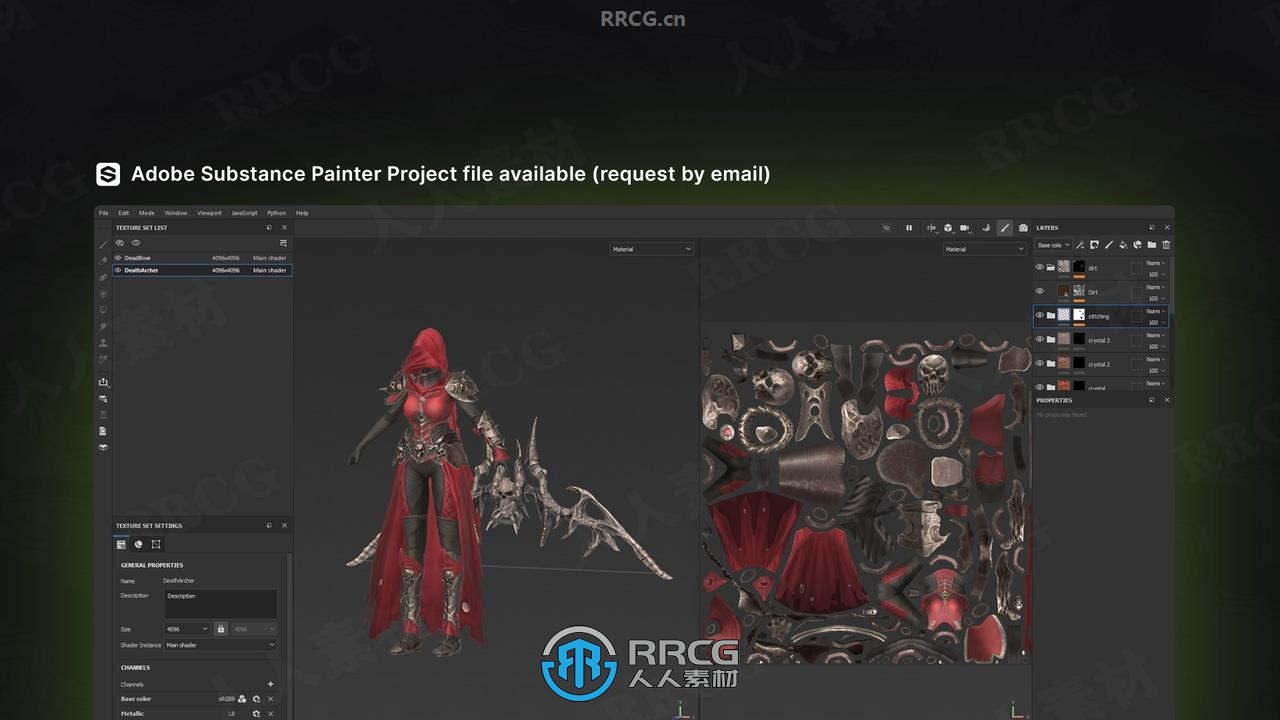Hide the crystal 2 layer

click(x=1040, y=363)
